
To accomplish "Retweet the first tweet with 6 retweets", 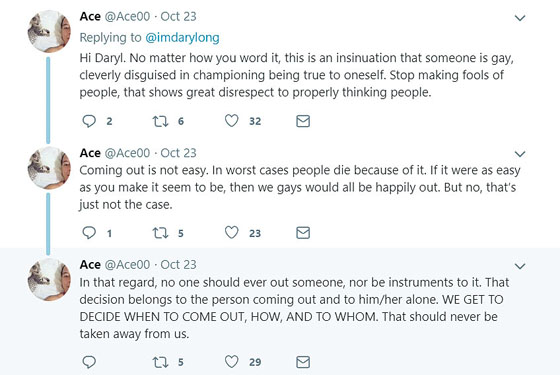I will tap(160, 121).
